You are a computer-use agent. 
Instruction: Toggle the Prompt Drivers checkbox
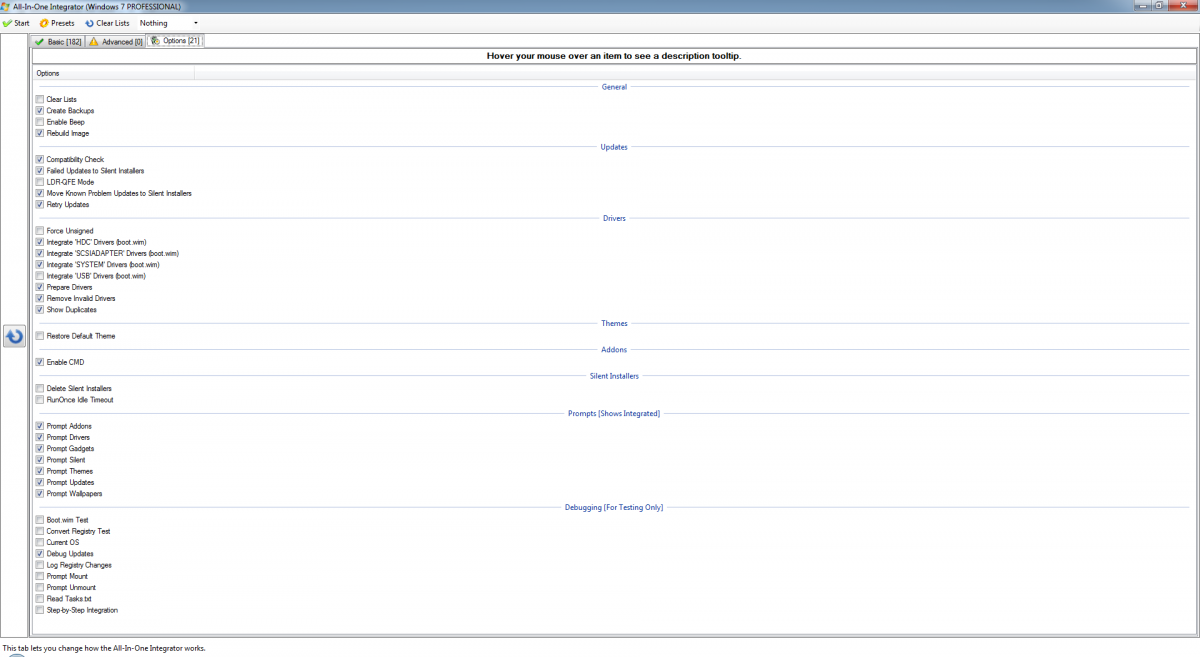point(40,438)
